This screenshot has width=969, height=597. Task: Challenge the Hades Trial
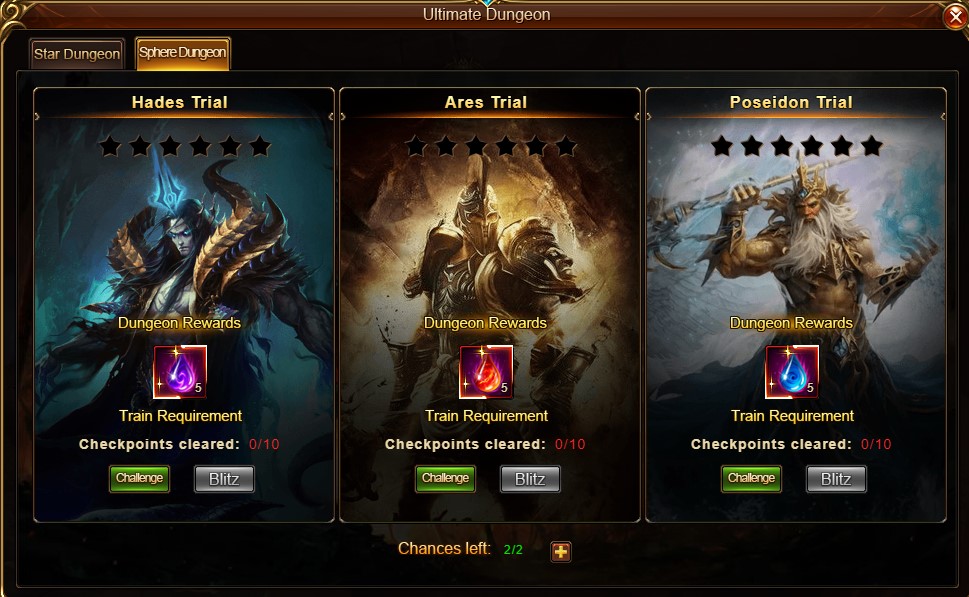139,478
